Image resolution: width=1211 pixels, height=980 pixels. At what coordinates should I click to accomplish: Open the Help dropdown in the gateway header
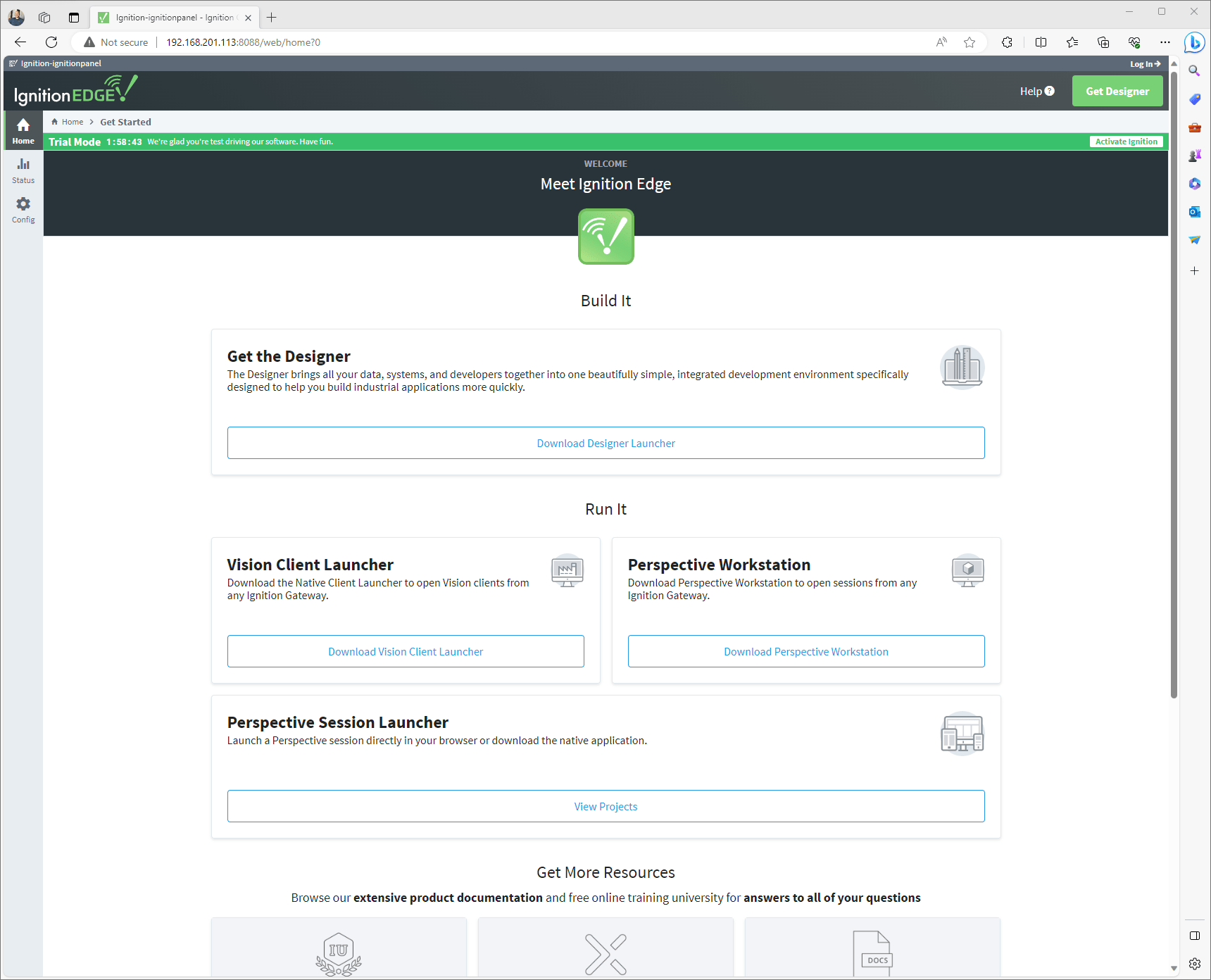click(x=1036, y=91)
